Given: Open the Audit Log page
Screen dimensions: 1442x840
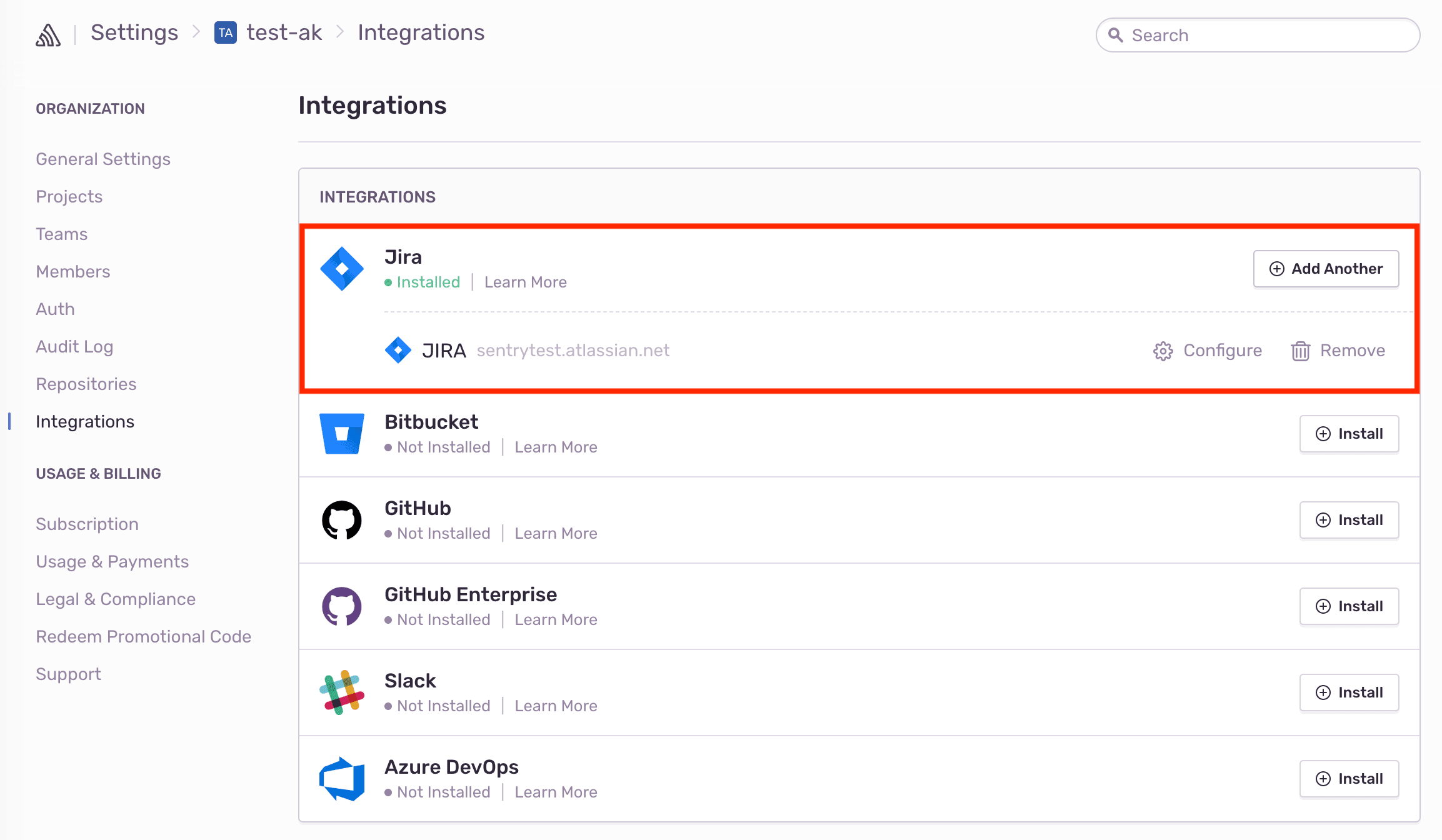Looking at the screenshot, I should tap(74, 346).
